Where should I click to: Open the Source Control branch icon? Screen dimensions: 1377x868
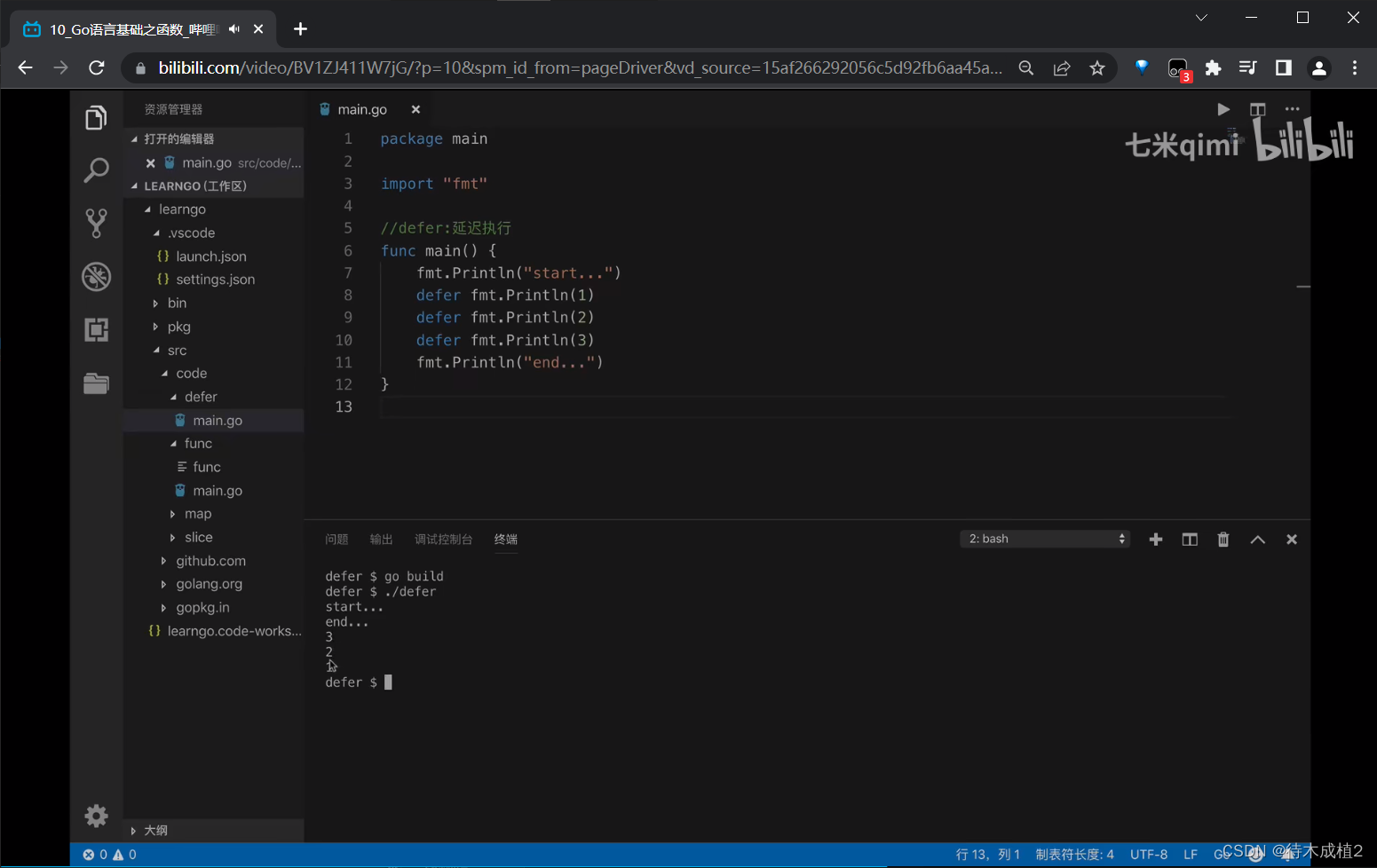(96, 223)
